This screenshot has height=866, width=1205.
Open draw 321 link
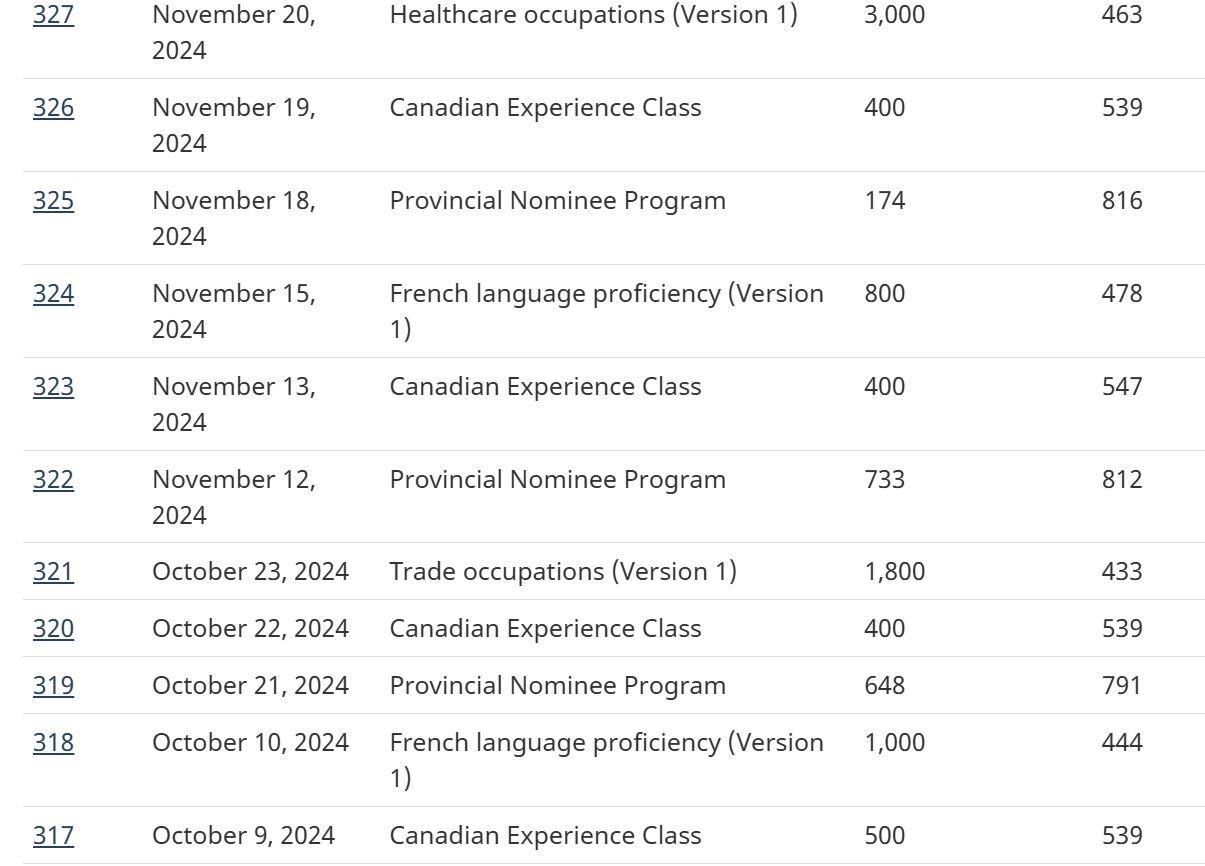(x=53, y=572)
